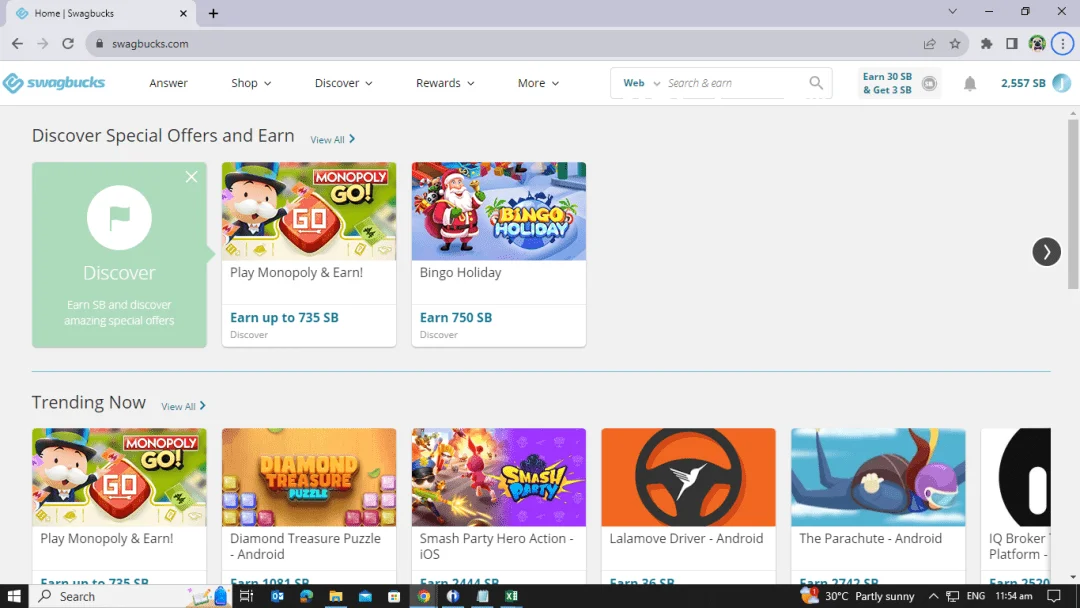Expand the Rewards dropdown
Screen dimensions: 1080x608
[445, 83]
